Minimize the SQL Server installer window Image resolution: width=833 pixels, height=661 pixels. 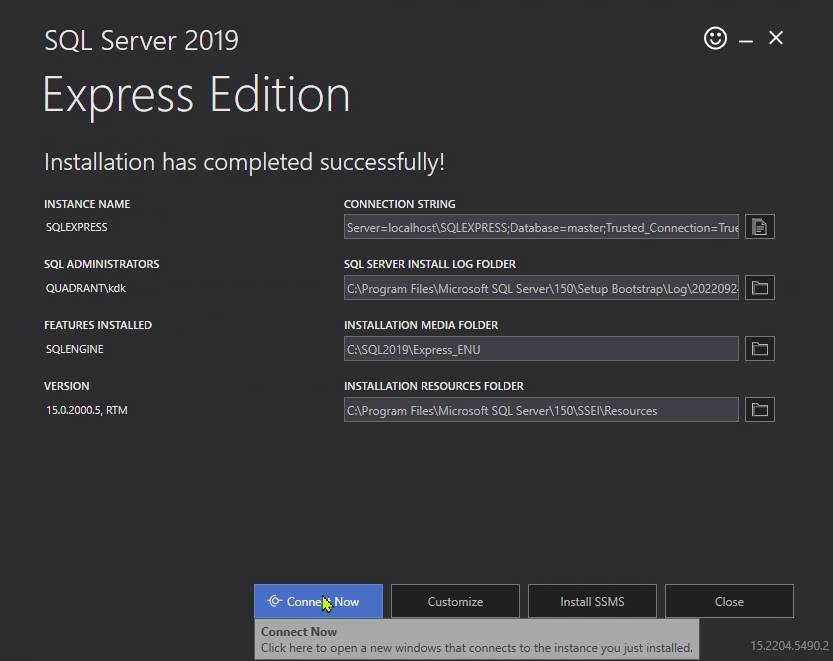(x=746, y=39)
